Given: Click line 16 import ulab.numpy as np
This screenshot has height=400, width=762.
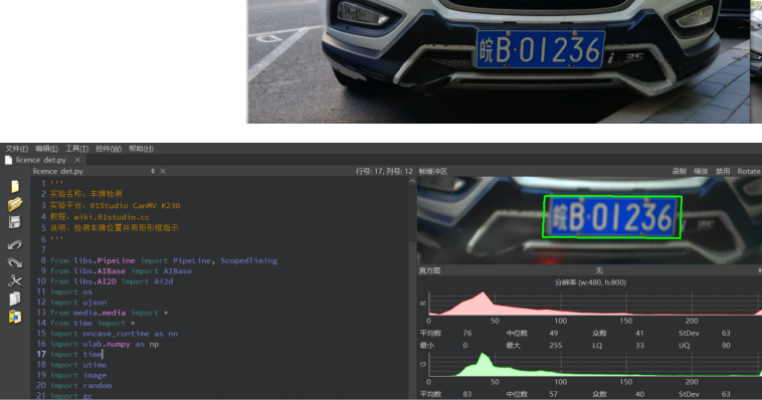Looking at the screenshot, I should 104,344.
